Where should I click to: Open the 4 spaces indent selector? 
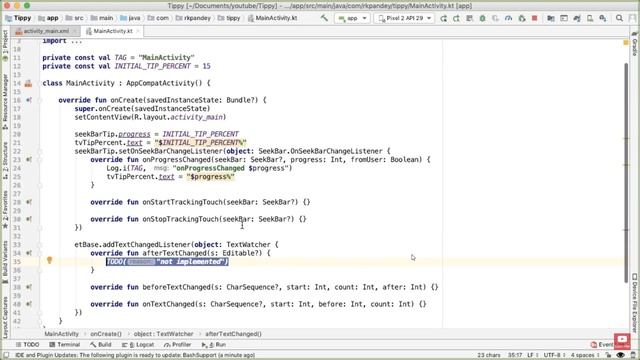point(584,356)
